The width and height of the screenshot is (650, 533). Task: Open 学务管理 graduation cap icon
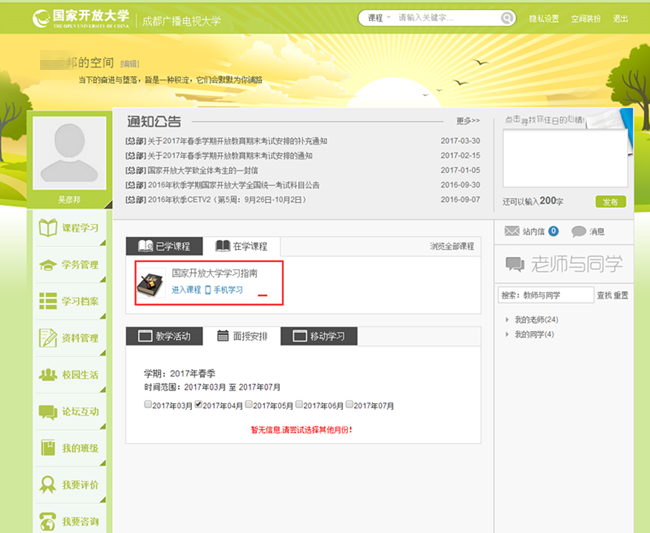pyautogui.click(x=48, y=265)
